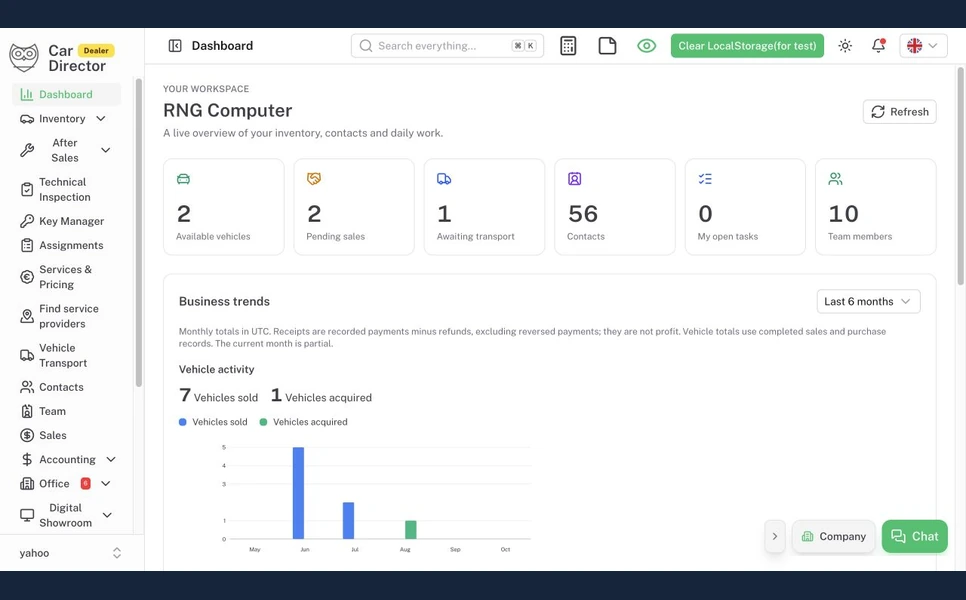This screenshot has width=966, height=600.
Task: Focus the Search everything field
Action: point(447,46)
